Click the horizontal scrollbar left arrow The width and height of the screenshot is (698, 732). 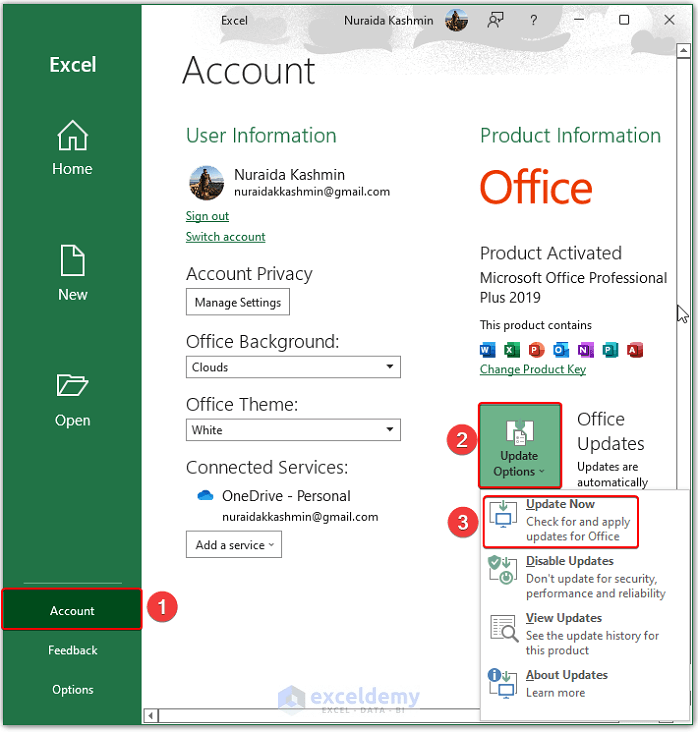pos(151,716)
